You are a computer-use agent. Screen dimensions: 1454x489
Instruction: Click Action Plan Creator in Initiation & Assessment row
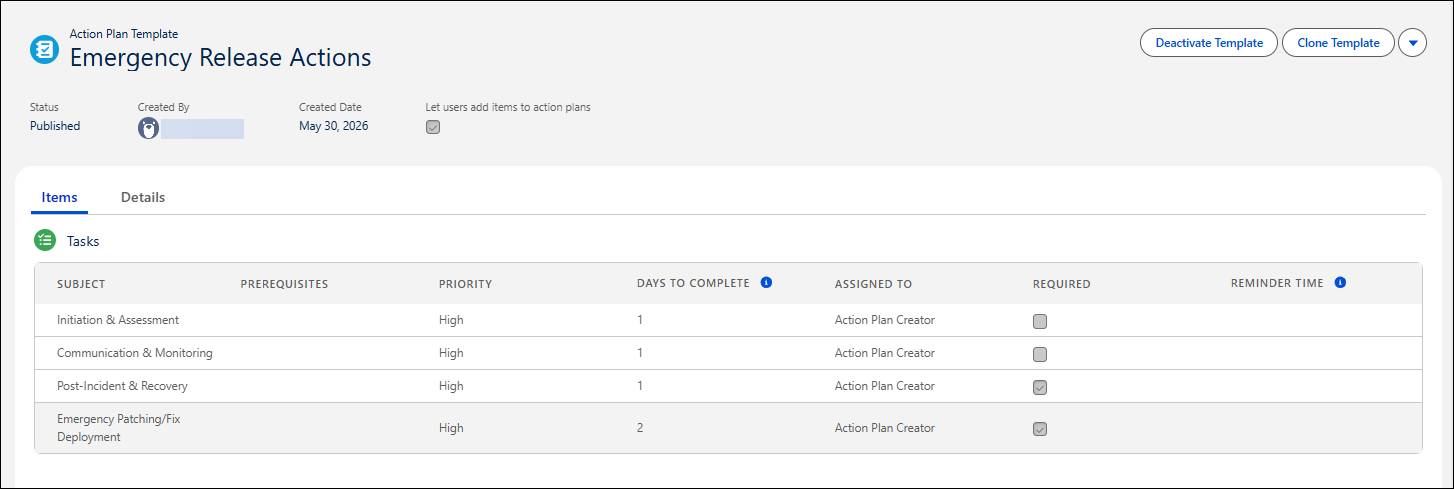885,320
